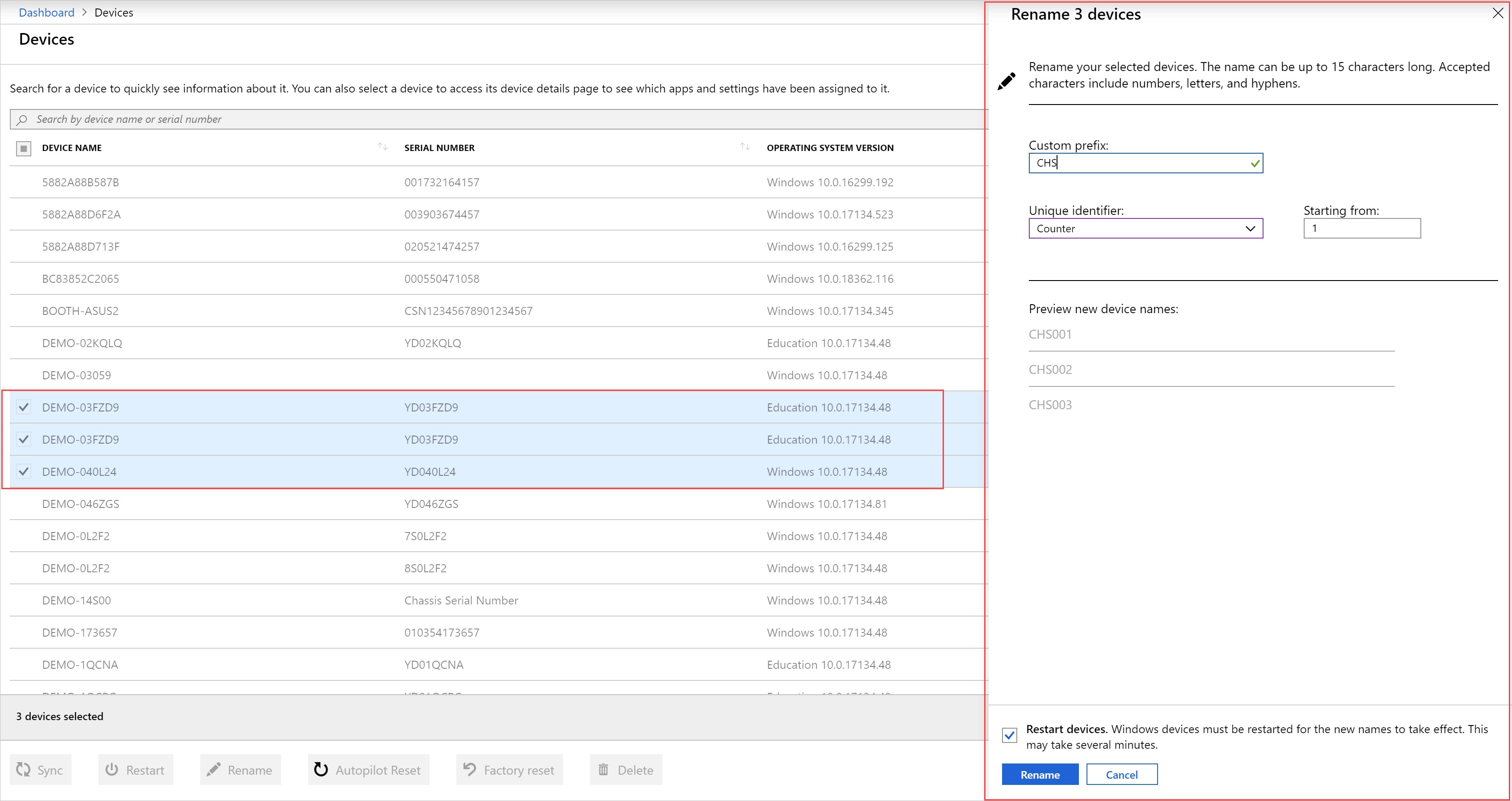Click the Cancel button
Viewport: 1512px width, 801px height.
coord(1121,775)
